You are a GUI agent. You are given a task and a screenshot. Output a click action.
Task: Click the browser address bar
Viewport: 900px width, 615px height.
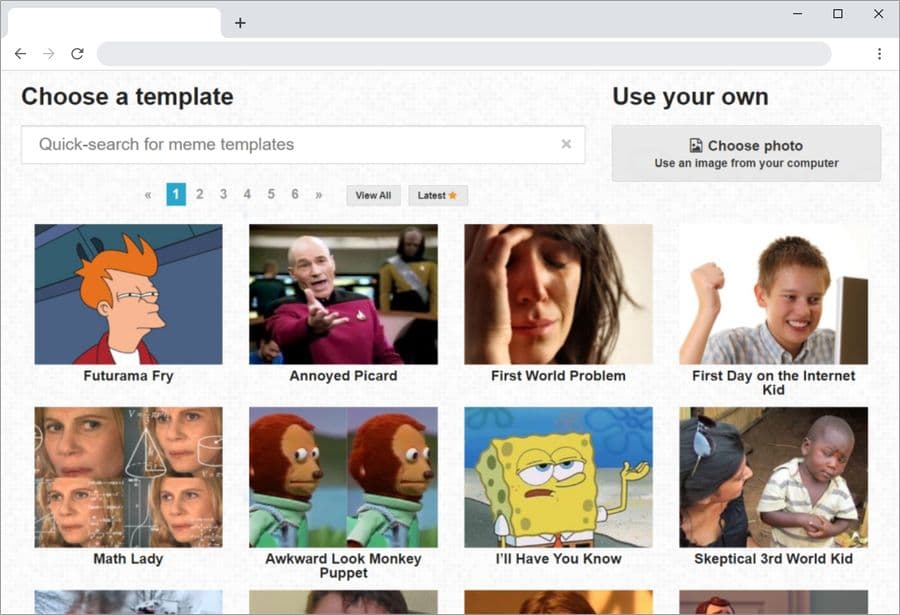(x=464, y=54)
